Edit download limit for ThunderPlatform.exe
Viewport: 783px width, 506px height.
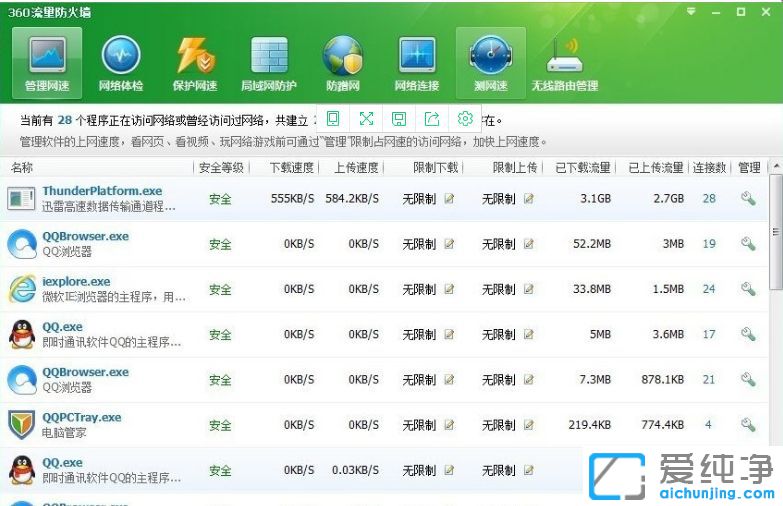[449, 199]
